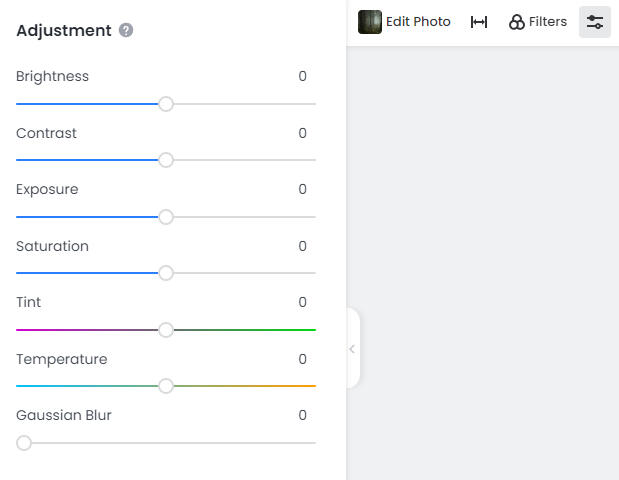
Task: Click the Edit Photo thumbnail image
Action: (370, 22)
